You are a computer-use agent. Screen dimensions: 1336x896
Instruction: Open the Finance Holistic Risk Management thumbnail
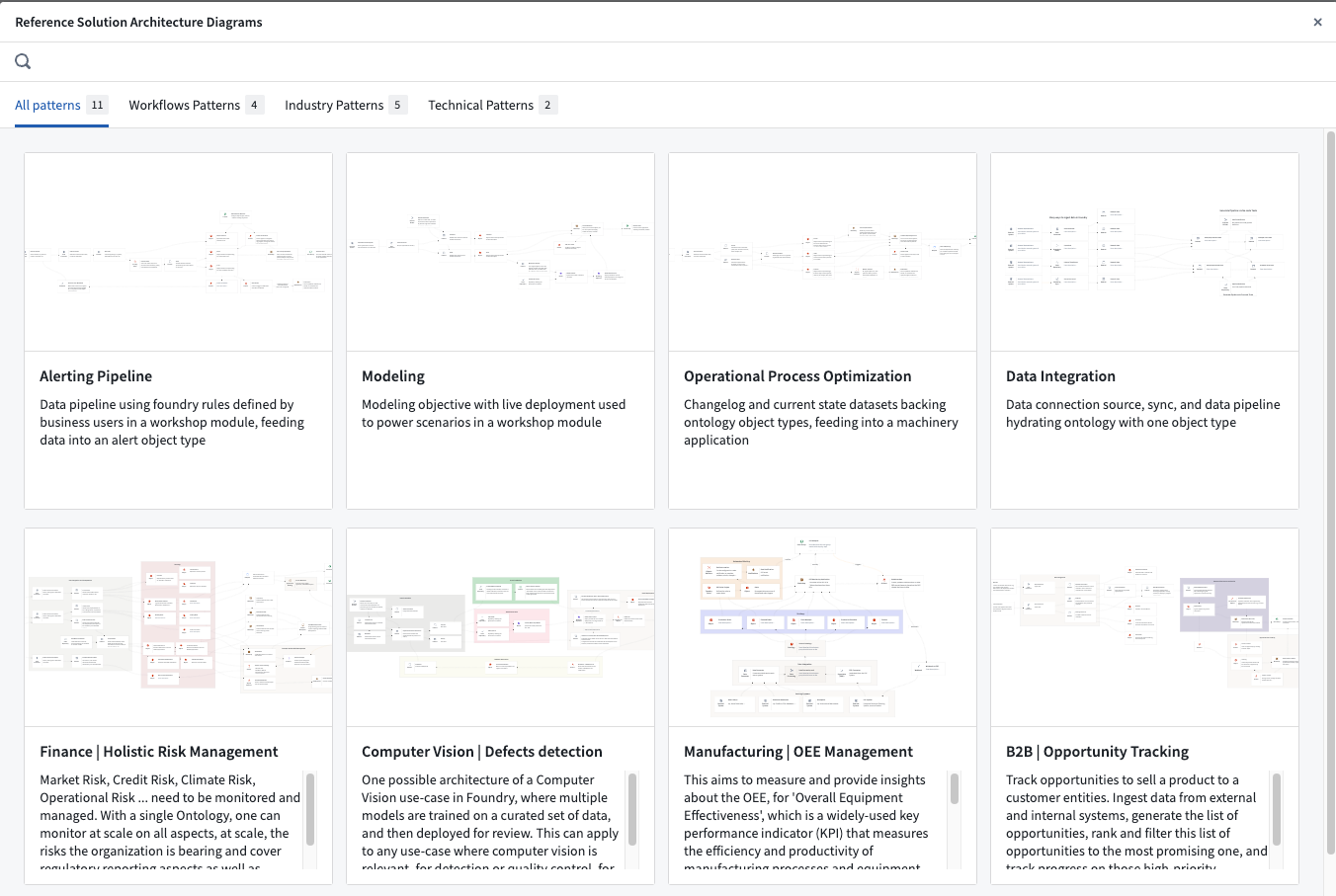tap(179, 627)
